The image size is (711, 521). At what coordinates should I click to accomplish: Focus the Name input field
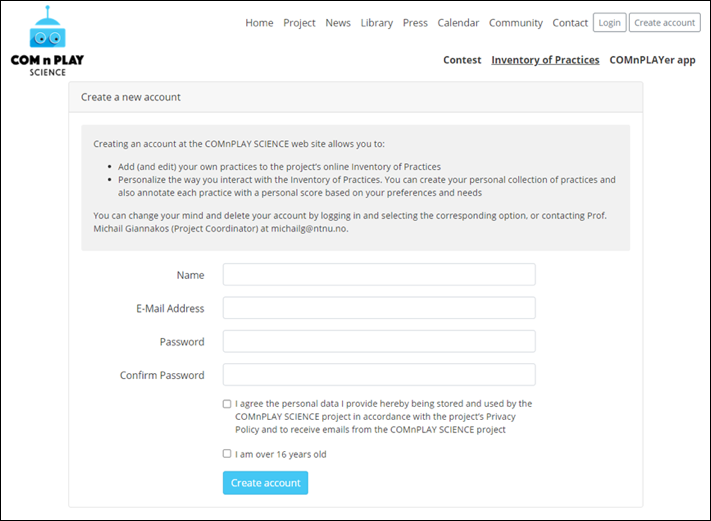click(379, 274)
